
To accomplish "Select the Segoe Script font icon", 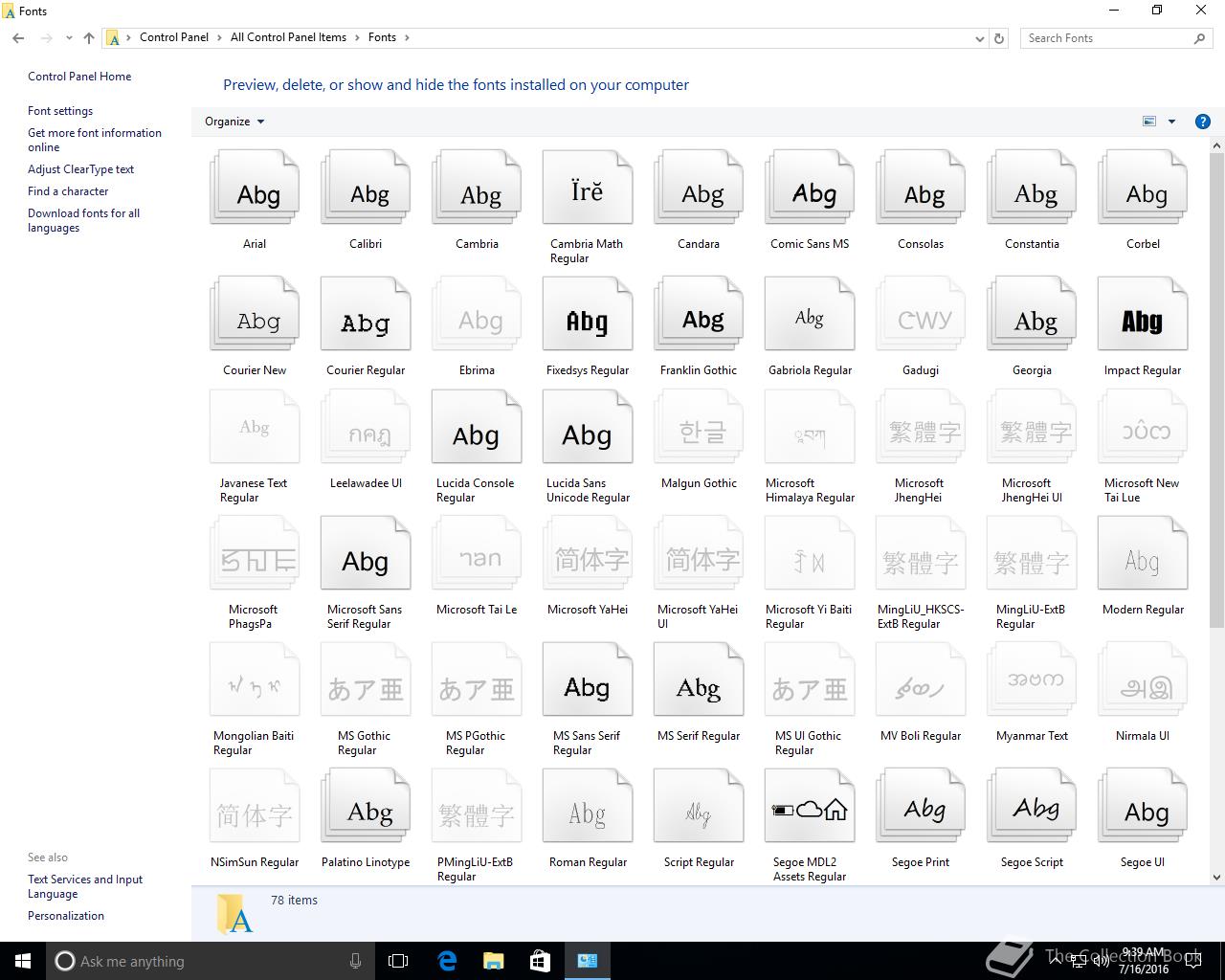I will tap(1032, 806).
